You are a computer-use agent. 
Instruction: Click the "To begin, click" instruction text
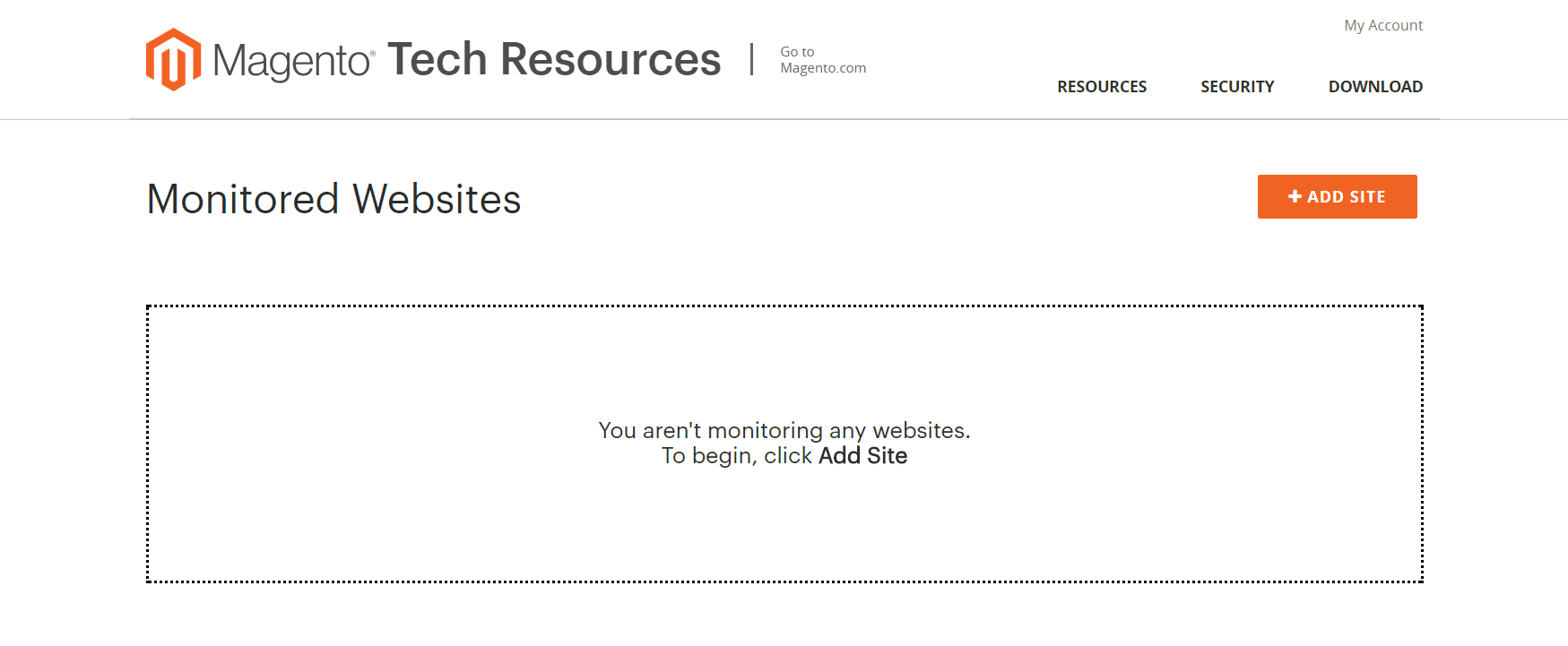(x=737, y=456)
